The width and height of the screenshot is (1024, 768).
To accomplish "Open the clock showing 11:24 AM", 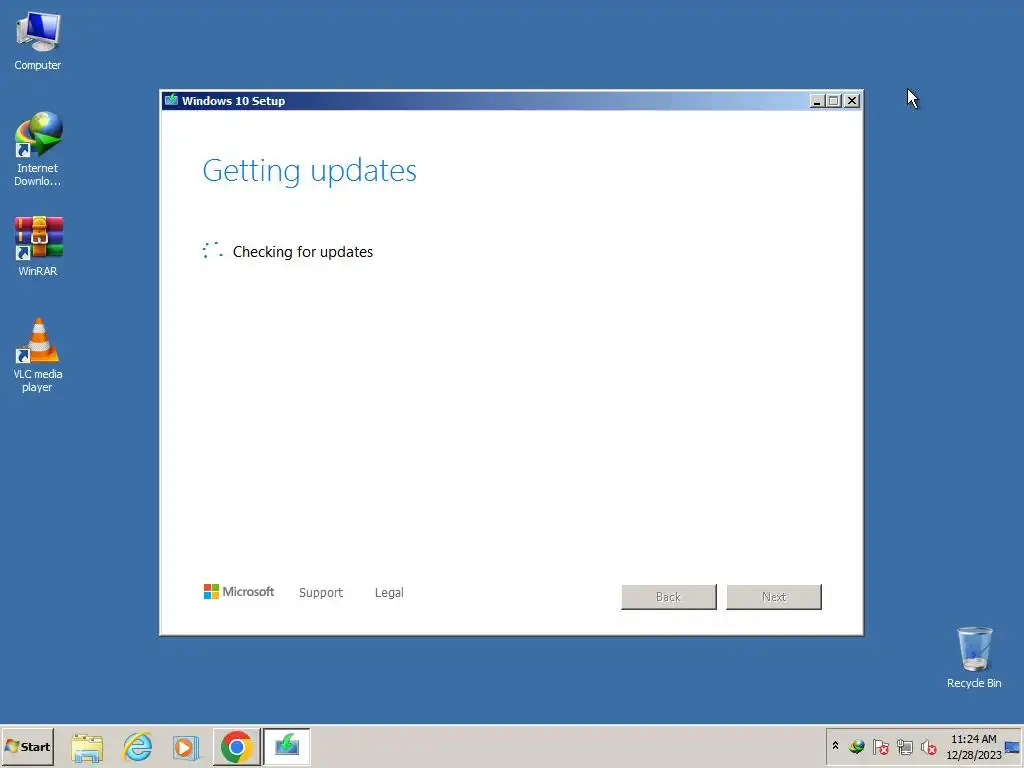I will click(974, 746).
